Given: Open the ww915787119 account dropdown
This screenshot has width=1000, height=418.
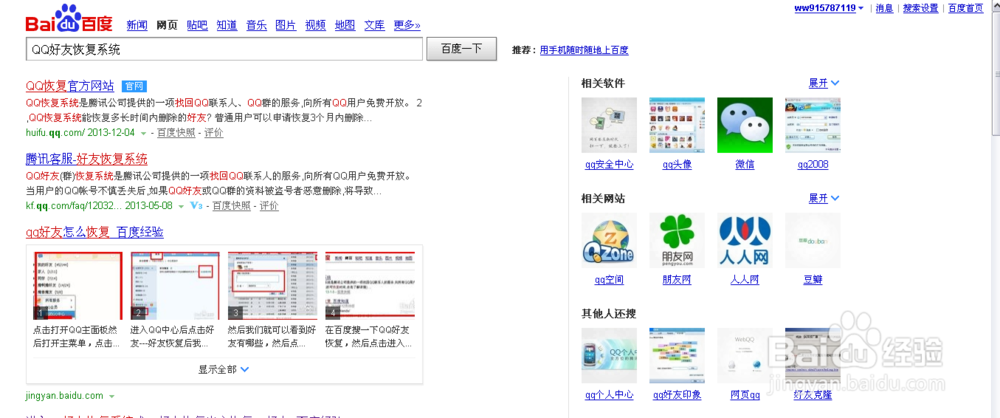Looking at the screenshot, I should tap(828, 8).
